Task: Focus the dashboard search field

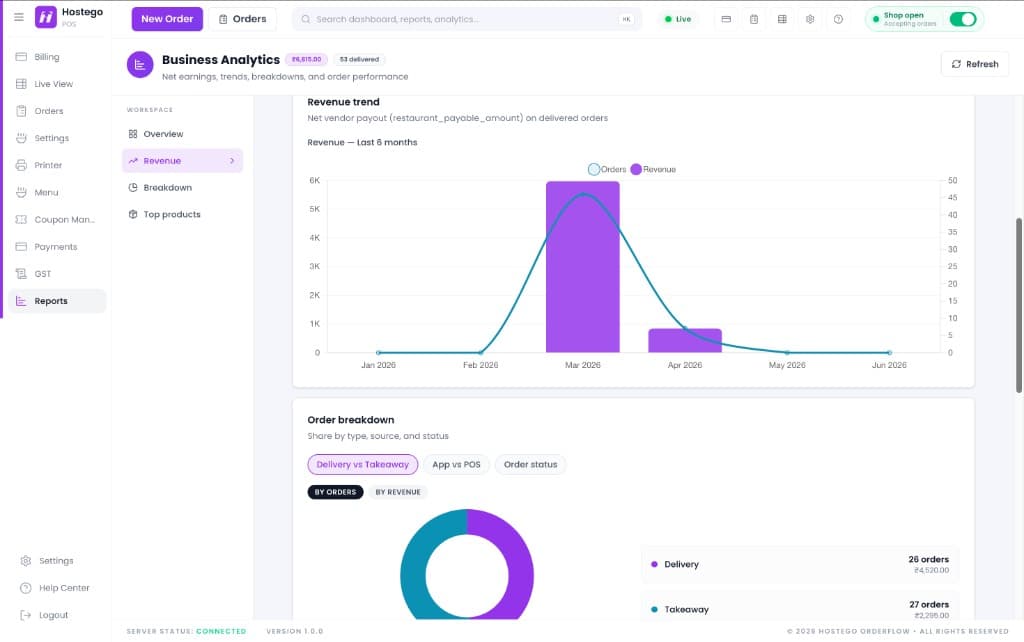Action: pyautogui.click(x=467, y=19)
